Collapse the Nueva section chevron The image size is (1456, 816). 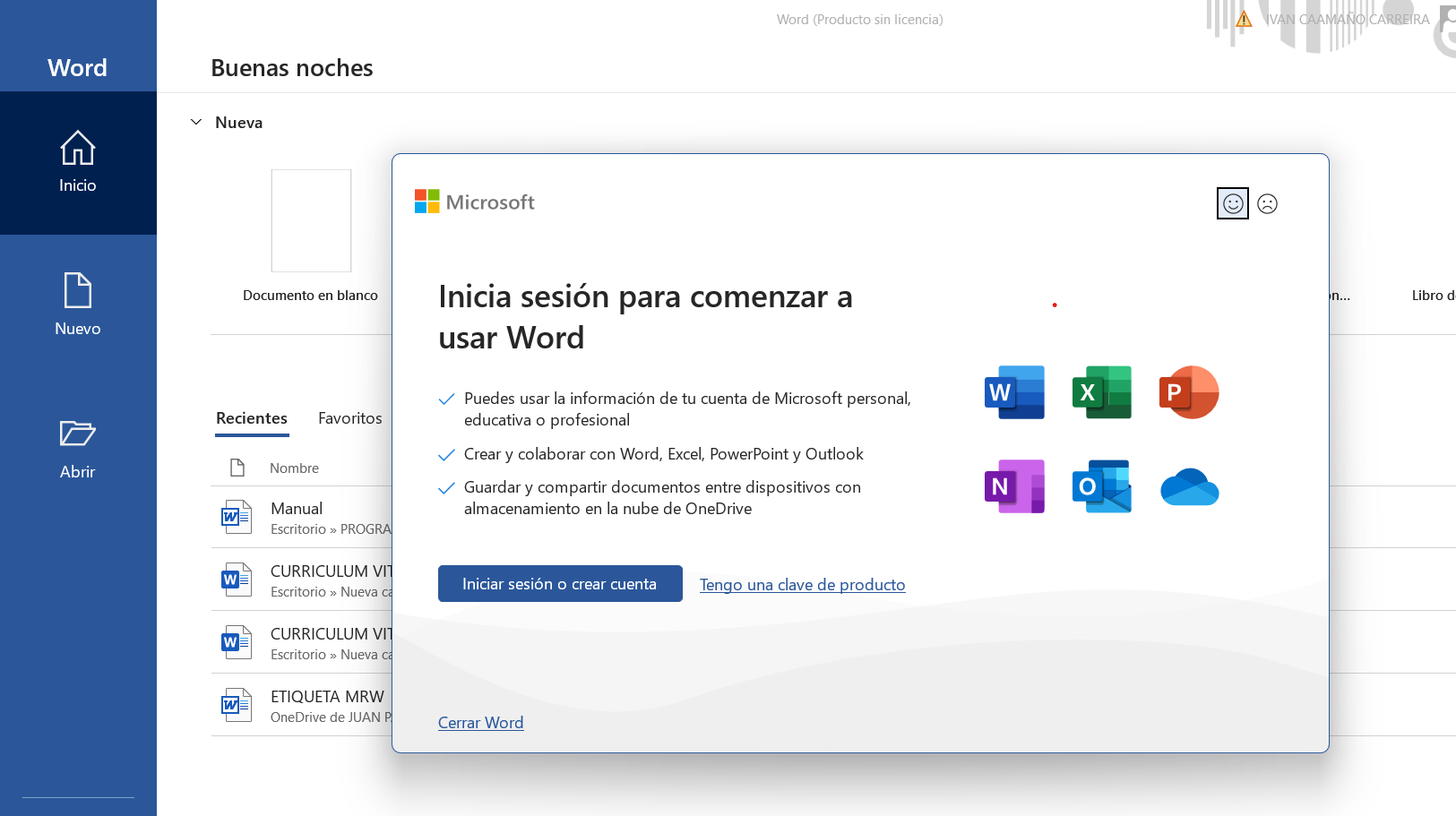tap(196, 122)
